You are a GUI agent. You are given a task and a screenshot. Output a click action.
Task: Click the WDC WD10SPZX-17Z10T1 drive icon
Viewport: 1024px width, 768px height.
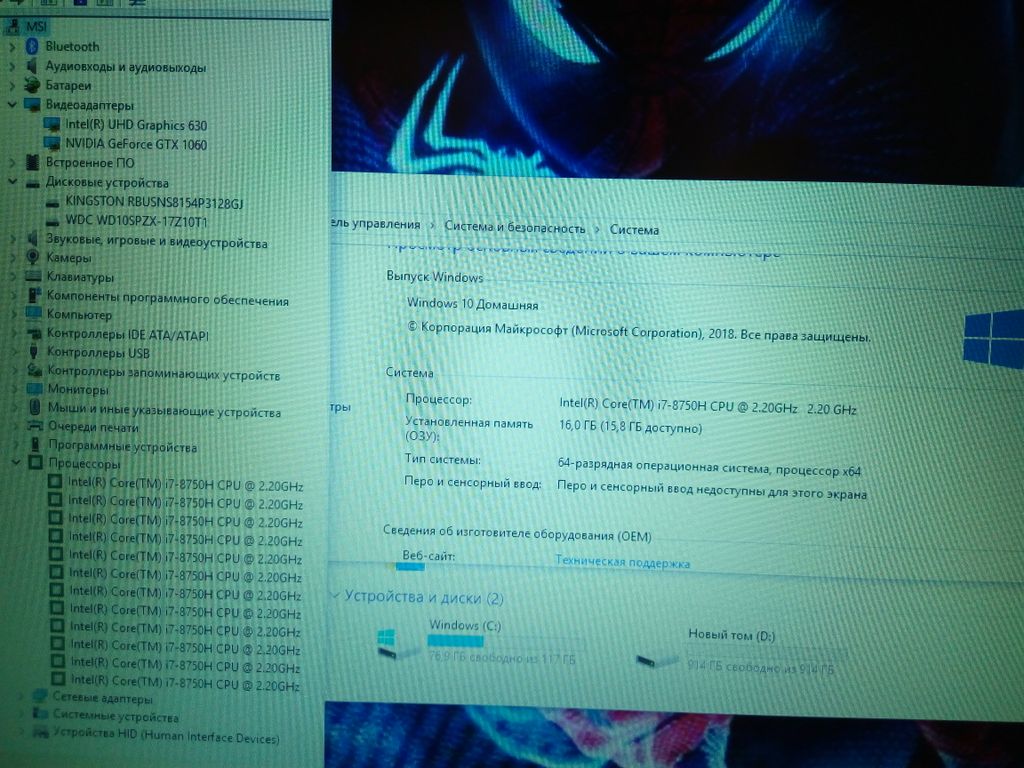(x=52, y=221)
